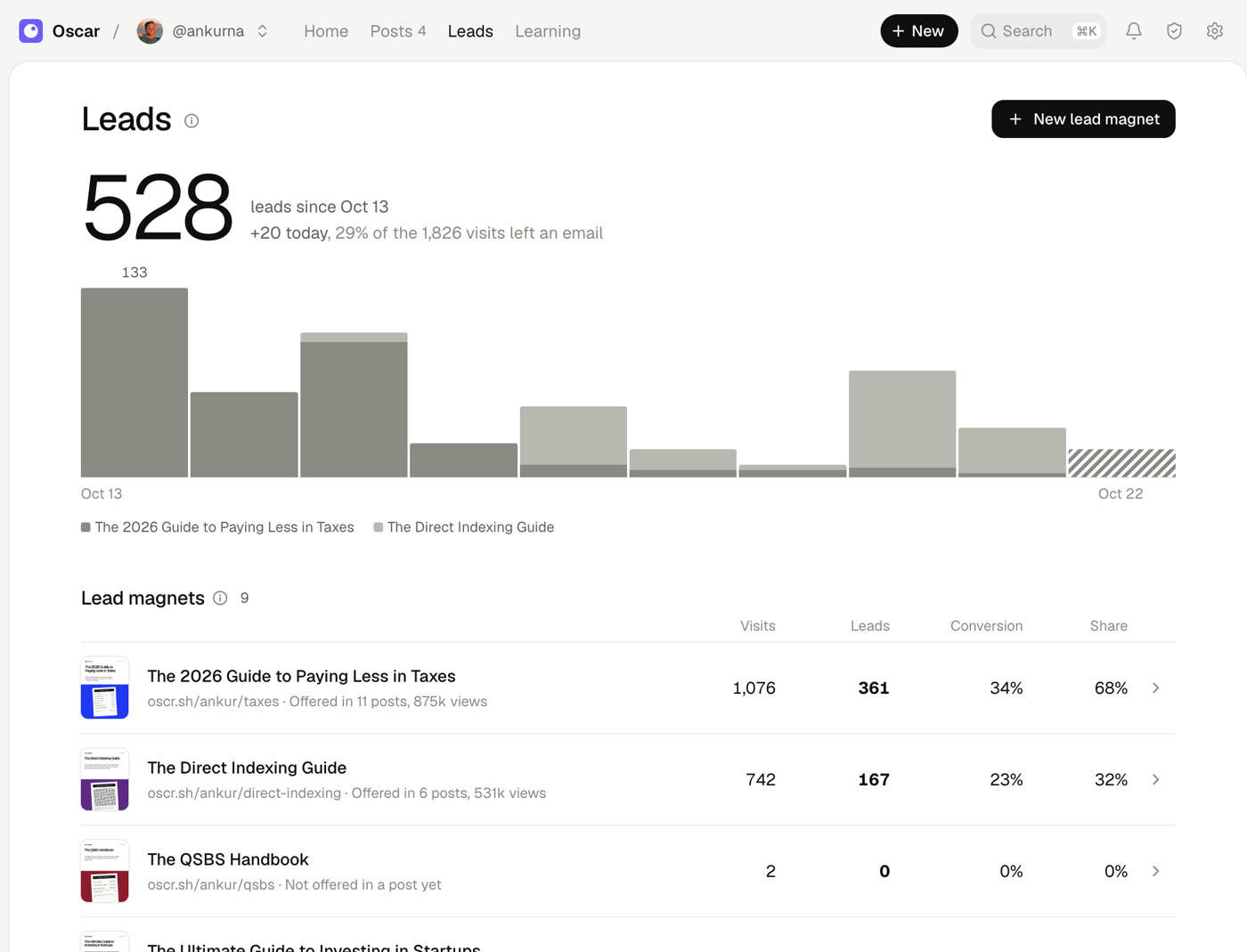Click the Leads column header in table
The width and height of the screenshot is (1247, 952).
tap(870, 626)
